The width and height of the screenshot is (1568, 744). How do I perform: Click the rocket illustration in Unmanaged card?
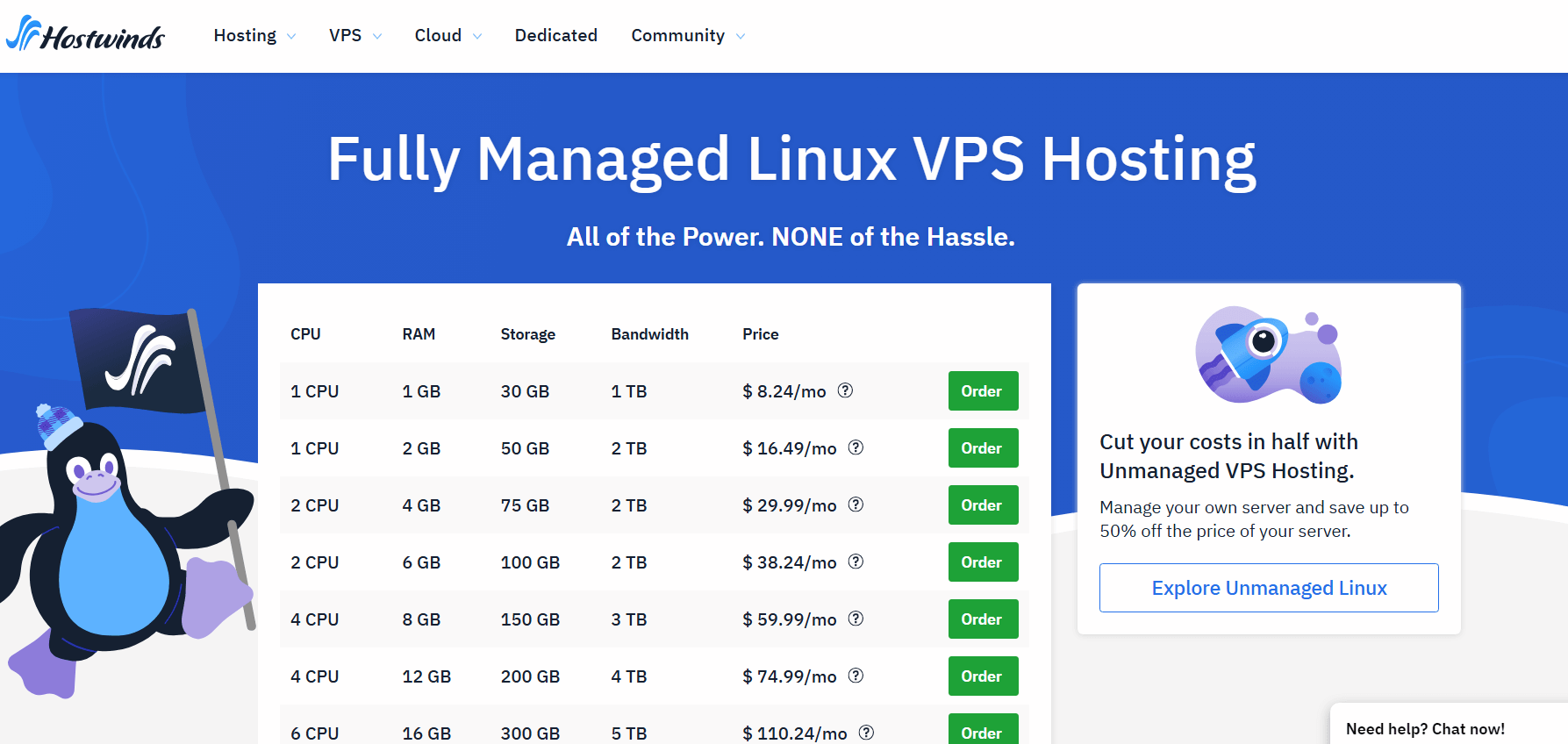(x=1269, y=354)
